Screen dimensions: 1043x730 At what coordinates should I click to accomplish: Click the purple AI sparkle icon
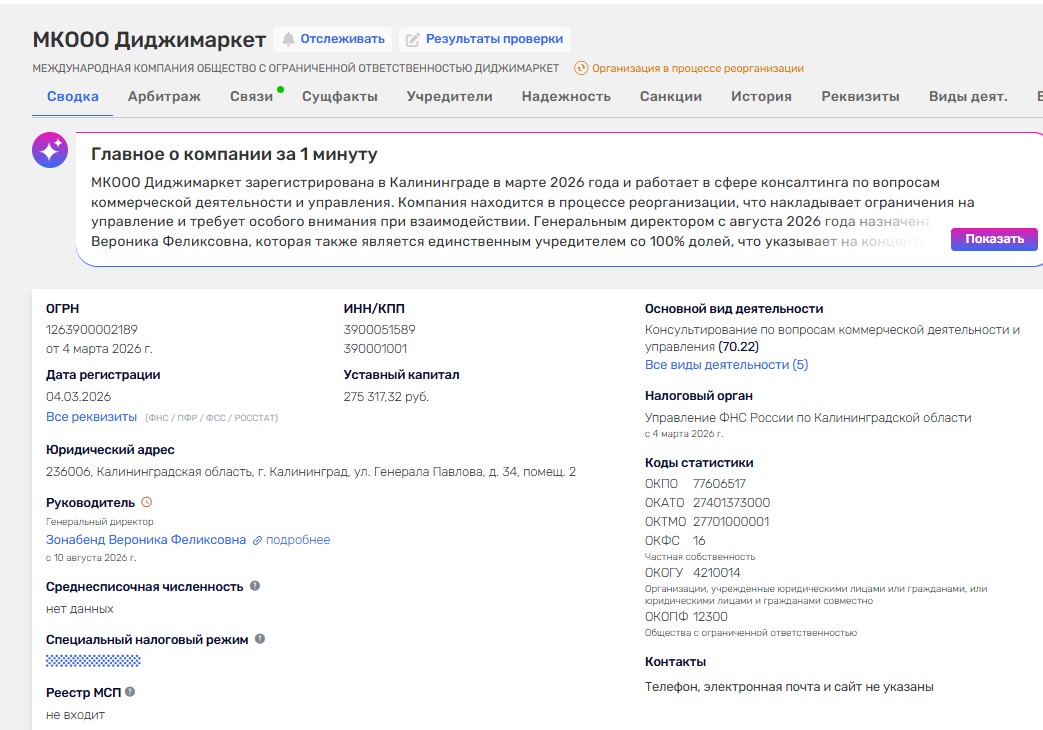tap(50, 150)
